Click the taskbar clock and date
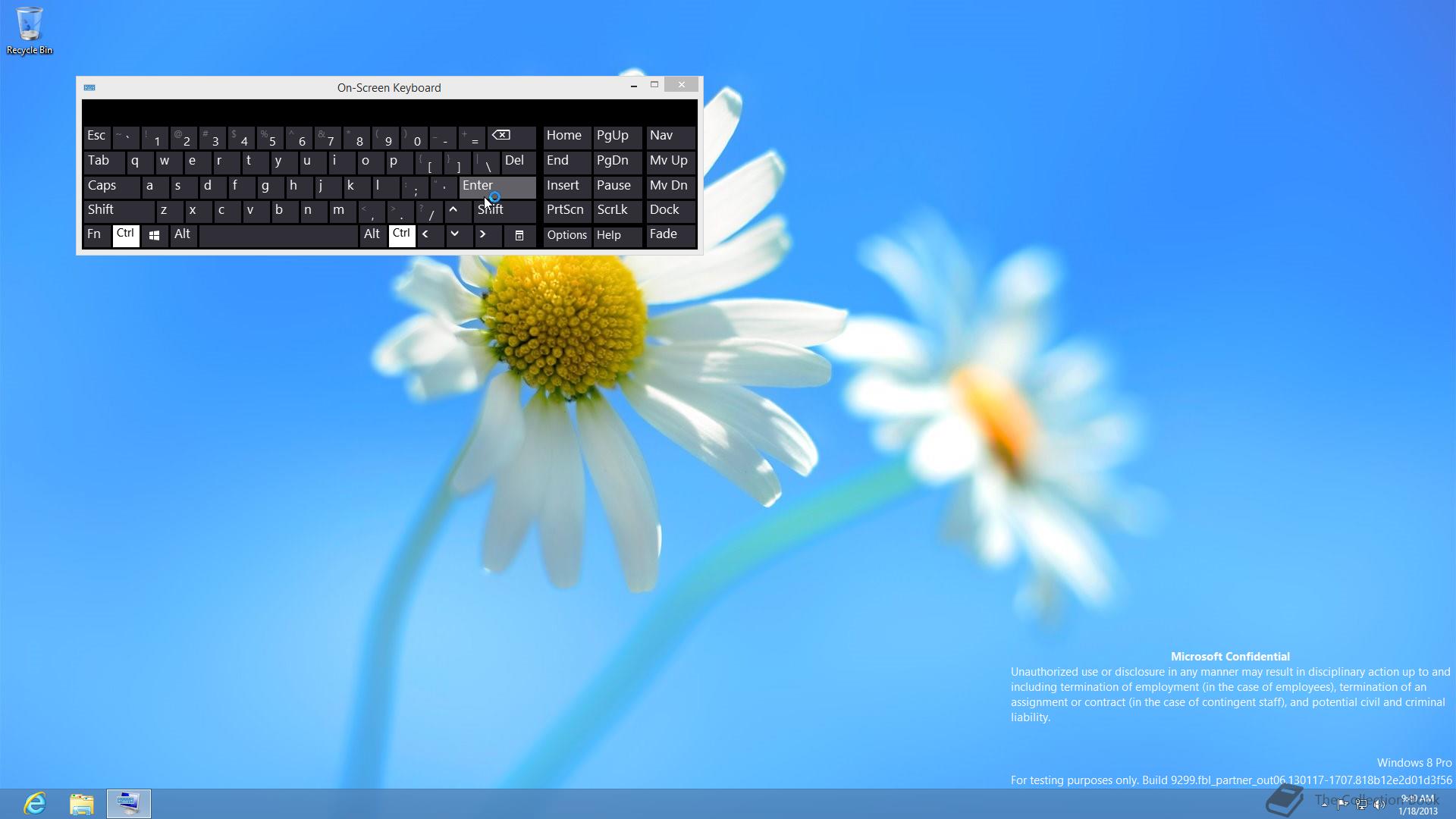 [1418, 805]
